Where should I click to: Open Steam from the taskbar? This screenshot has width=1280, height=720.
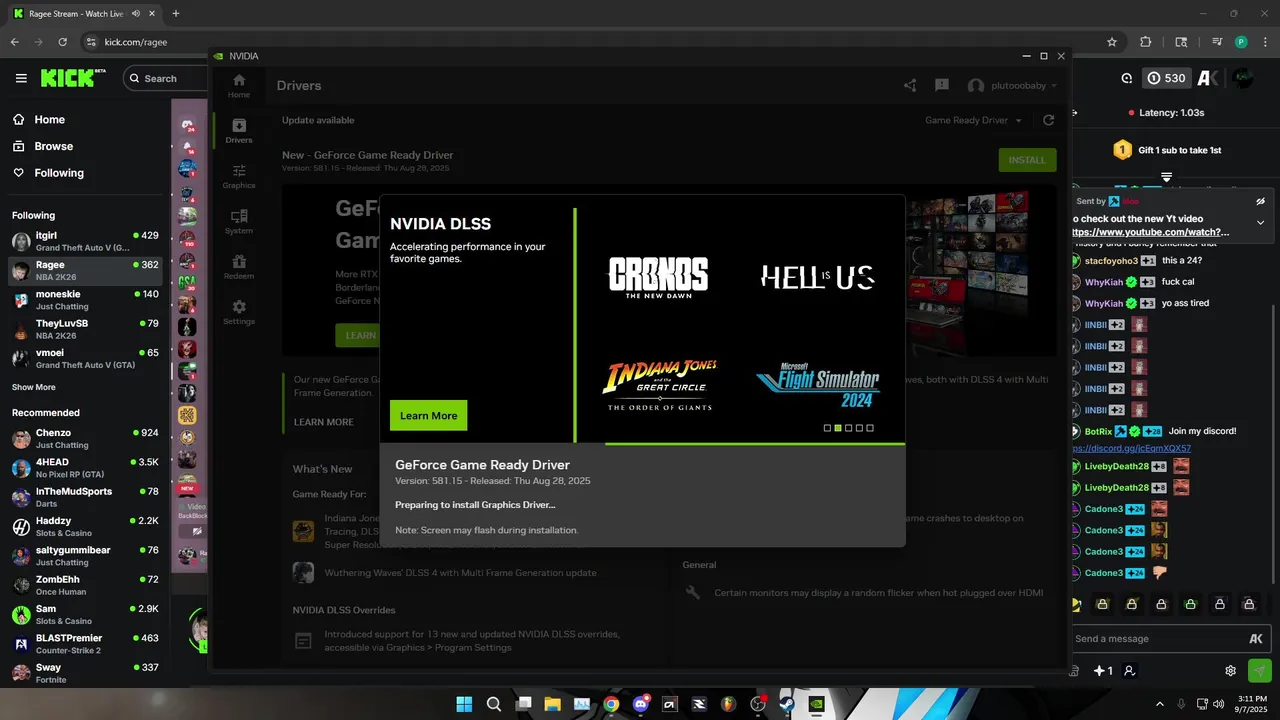(787, 704)
